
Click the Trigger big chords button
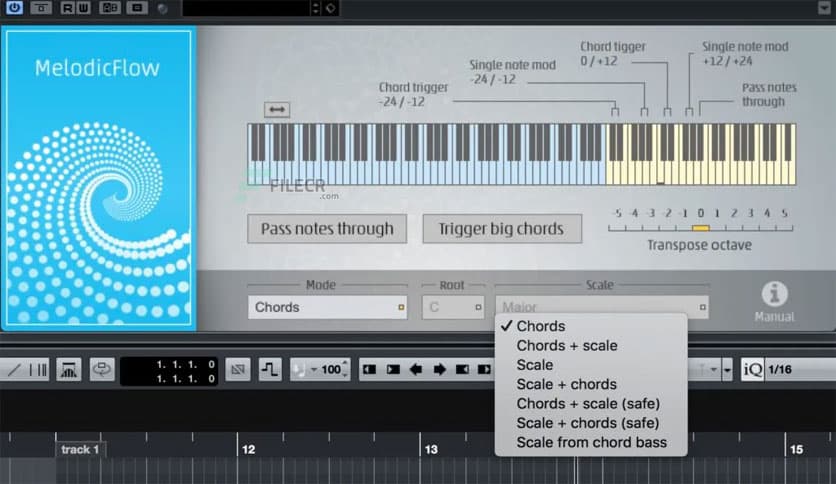point(502,229)
